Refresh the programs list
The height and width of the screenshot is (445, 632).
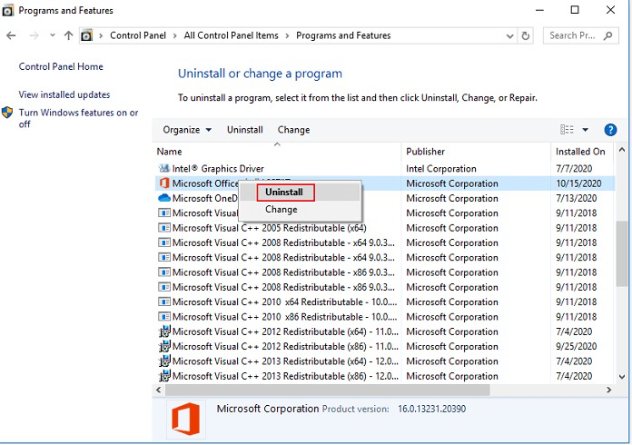coord(526,36)
